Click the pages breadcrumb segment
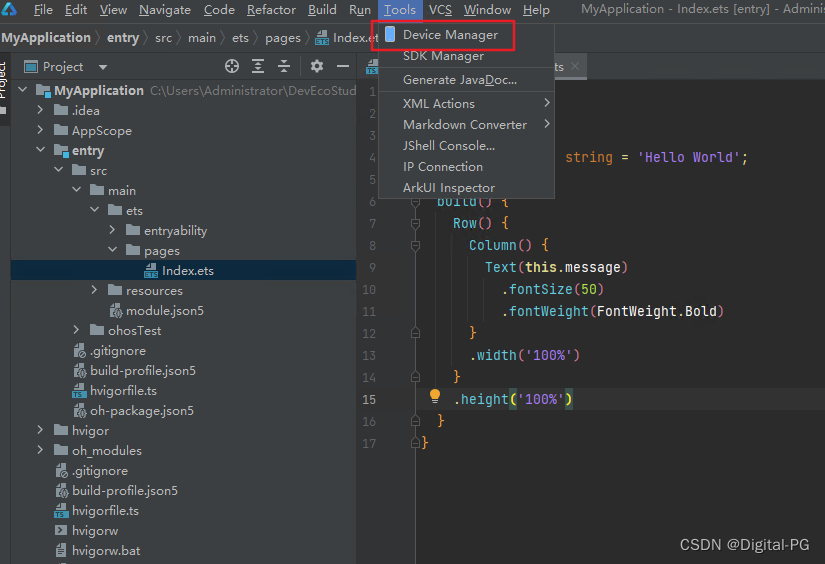Viewport: 825px width, 564px height. pos(283,38)
